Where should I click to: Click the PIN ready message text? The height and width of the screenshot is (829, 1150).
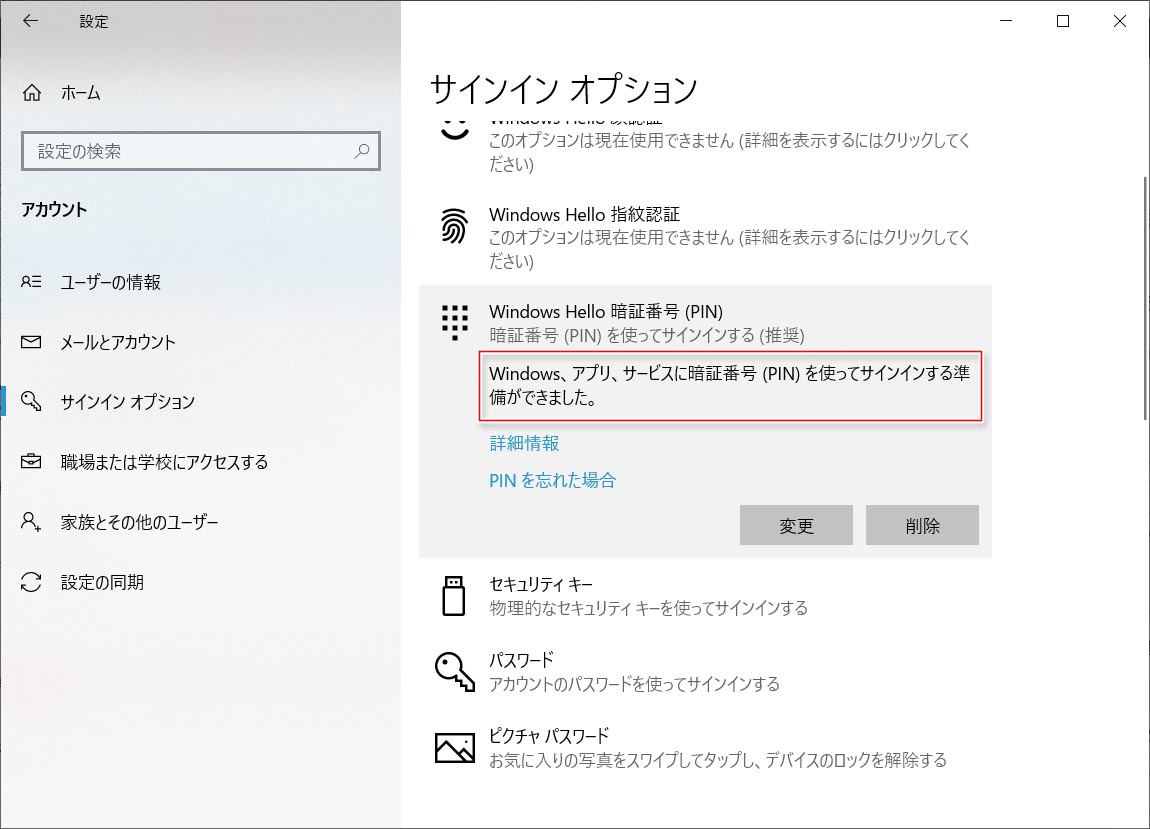coord(730,385)
